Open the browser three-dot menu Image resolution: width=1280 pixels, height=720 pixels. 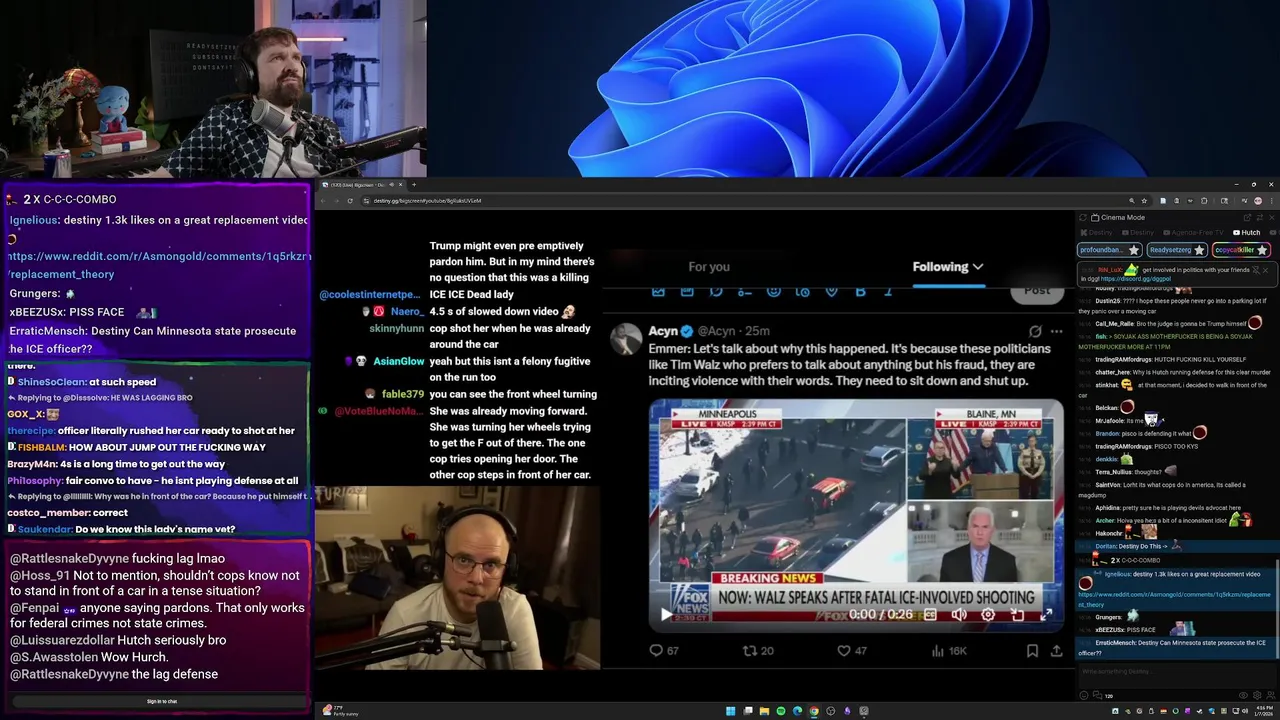click(x=1272, y=201)
